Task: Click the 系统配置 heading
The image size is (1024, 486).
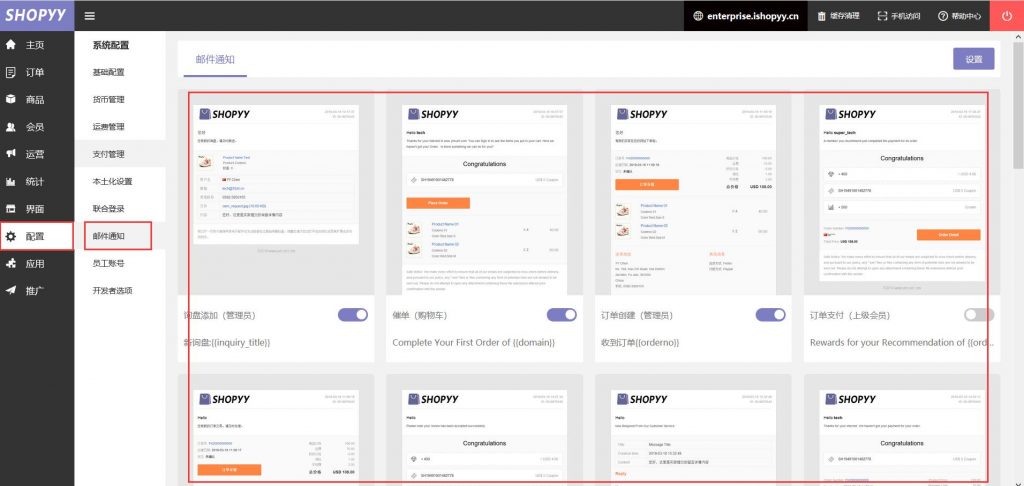Action: (x=110, y=46)
